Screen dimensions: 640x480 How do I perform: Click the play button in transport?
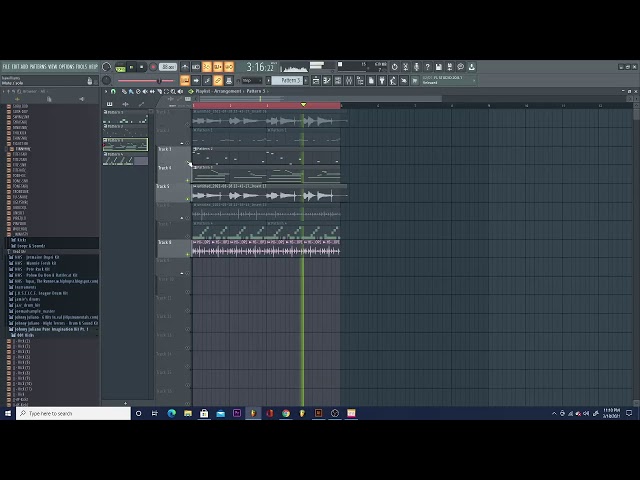(131, 67)
